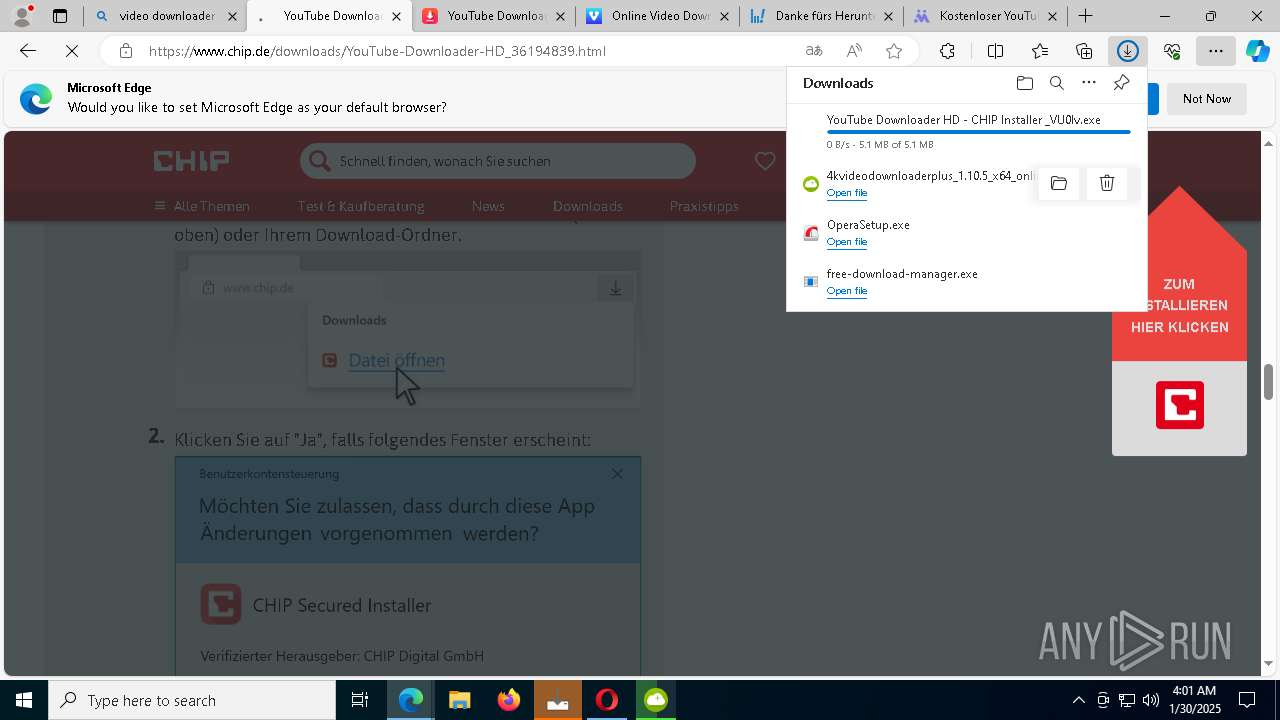Open the 'Alle Themen' menu
The image size is (1280, 720).
pyautogui.click(x=202, y=206)
